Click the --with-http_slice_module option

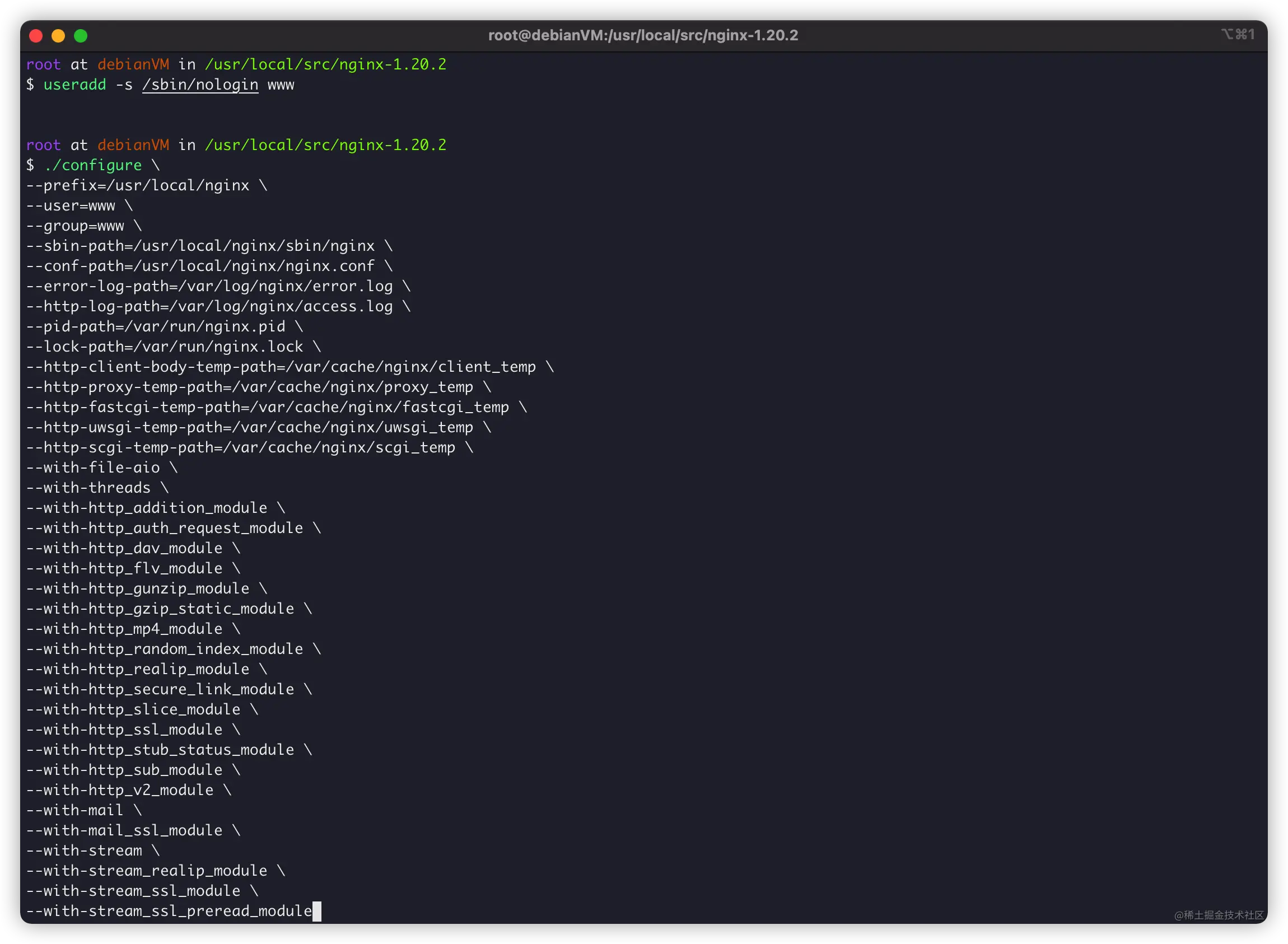133,709
